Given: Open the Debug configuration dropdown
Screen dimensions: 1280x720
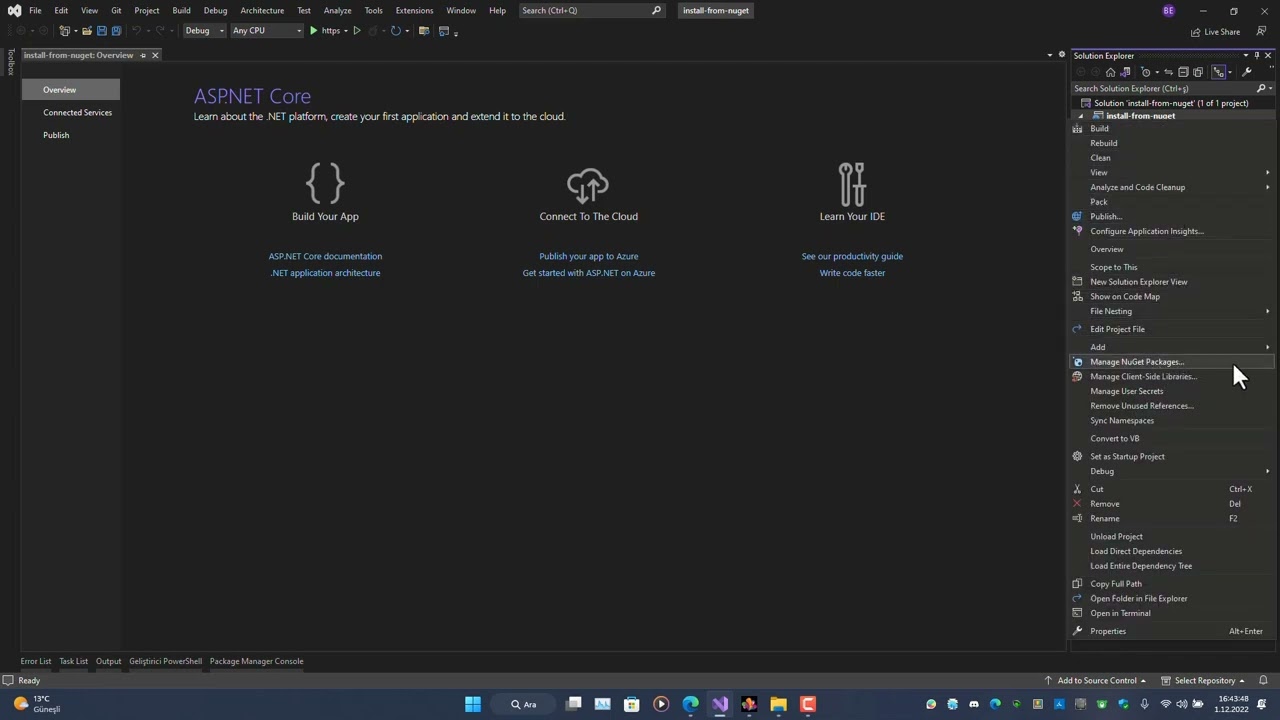Looking at the screenshot, I should point(204,31).
